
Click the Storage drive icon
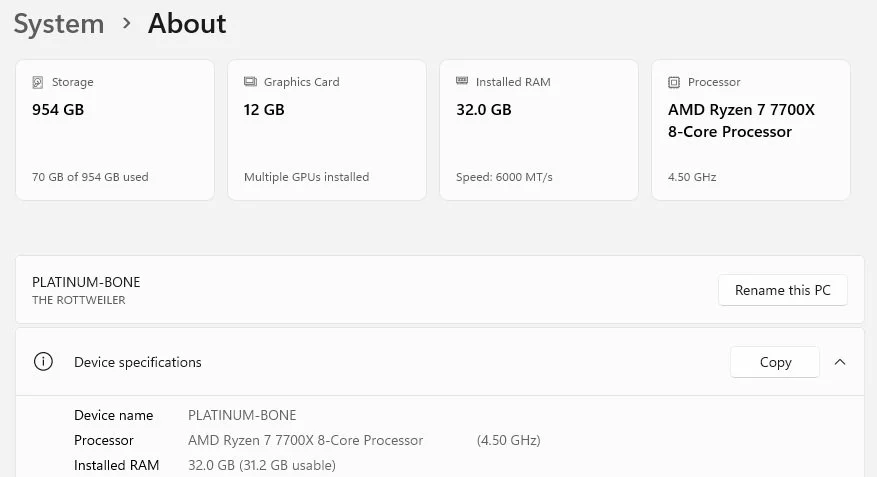tap(38, 82)
